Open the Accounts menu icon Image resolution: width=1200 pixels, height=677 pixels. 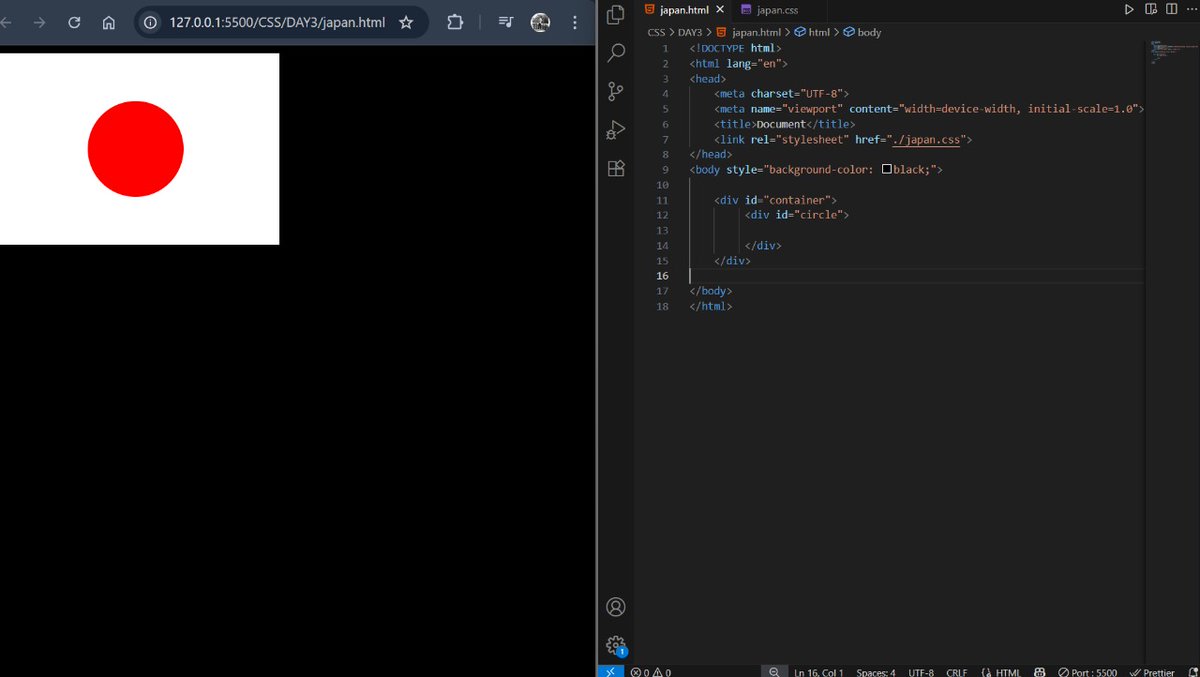click(616, 607)
